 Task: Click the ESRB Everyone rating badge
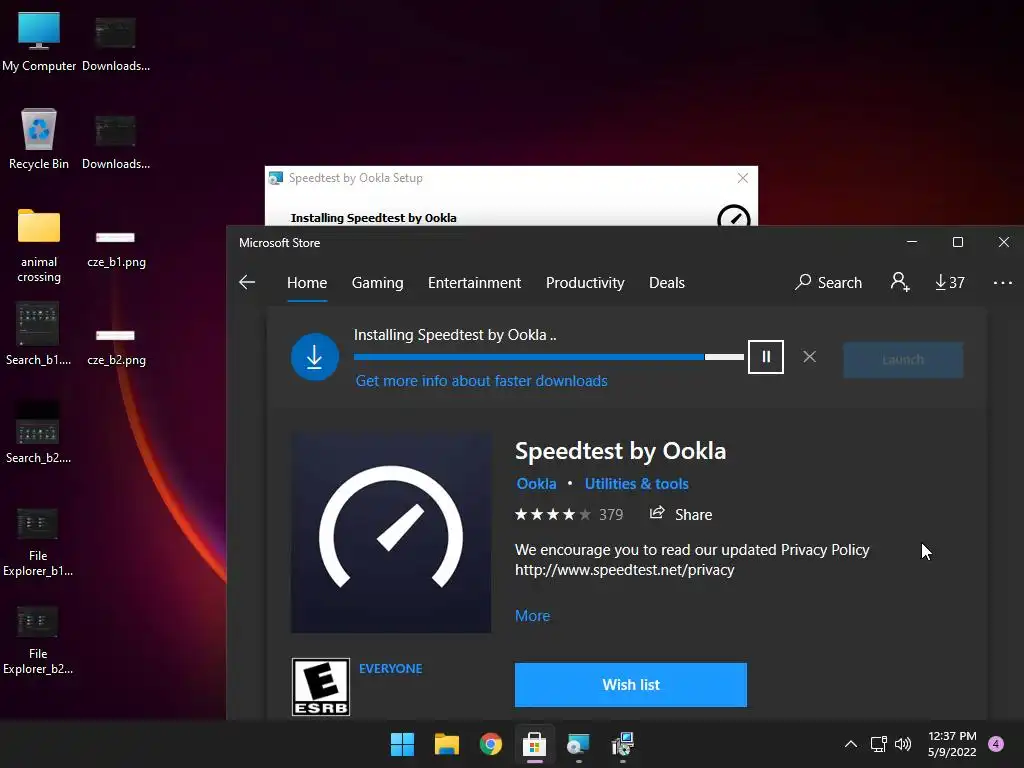[321, 687]
